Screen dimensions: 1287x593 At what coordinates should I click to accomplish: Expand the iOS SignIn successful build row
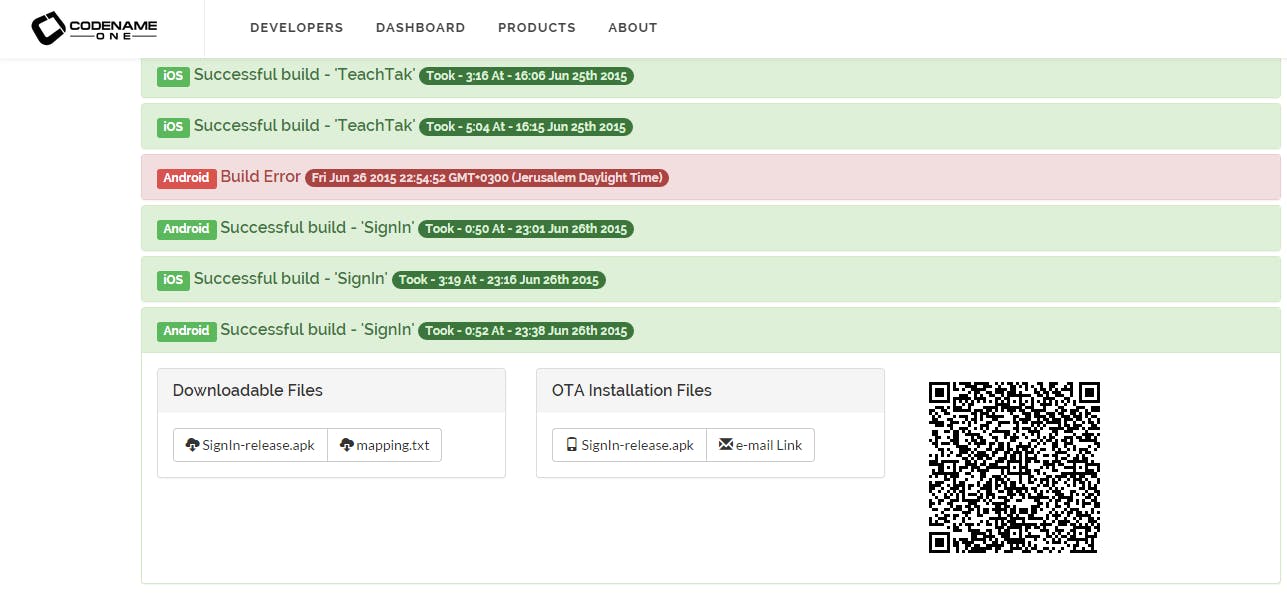click(711, 279)
